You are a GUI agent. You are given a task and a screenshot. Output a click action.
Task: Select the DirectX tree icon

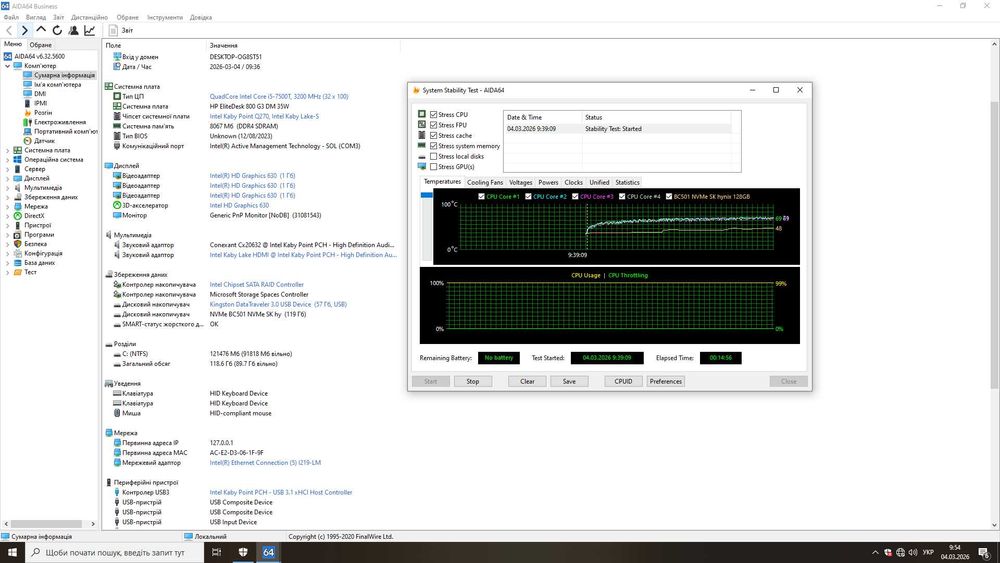17,216
